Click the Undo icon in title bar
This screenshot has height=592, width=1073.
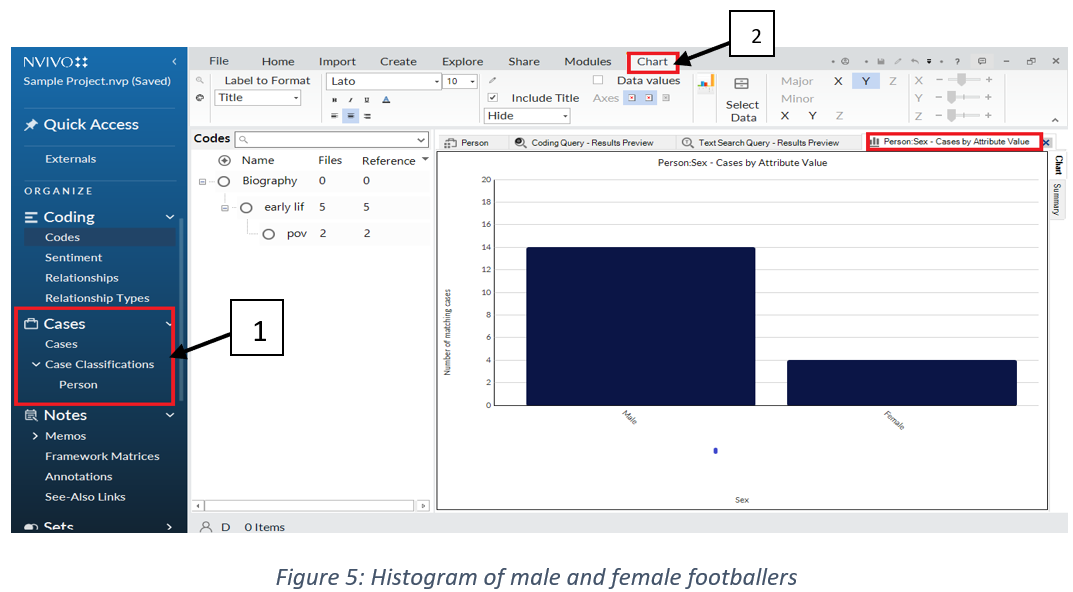(x=915, y=61)
